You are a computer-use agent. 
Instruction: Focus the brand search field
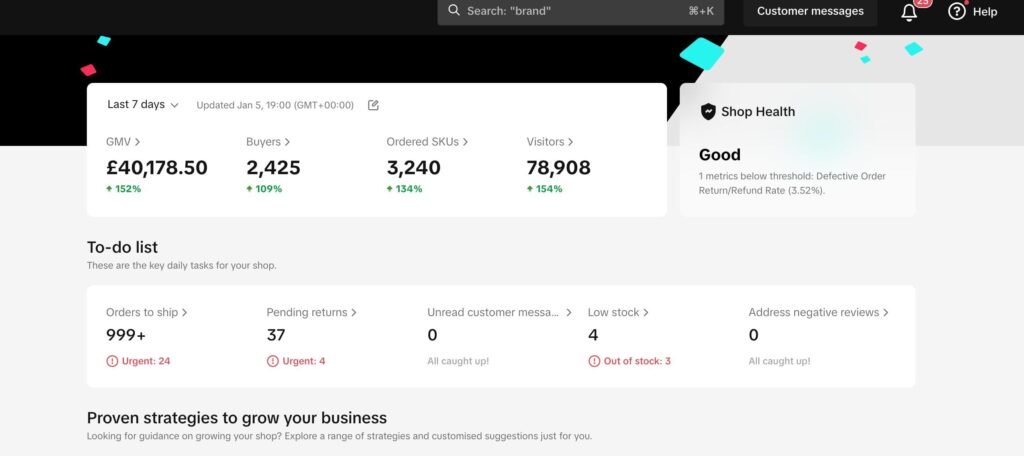pos(580,11)
